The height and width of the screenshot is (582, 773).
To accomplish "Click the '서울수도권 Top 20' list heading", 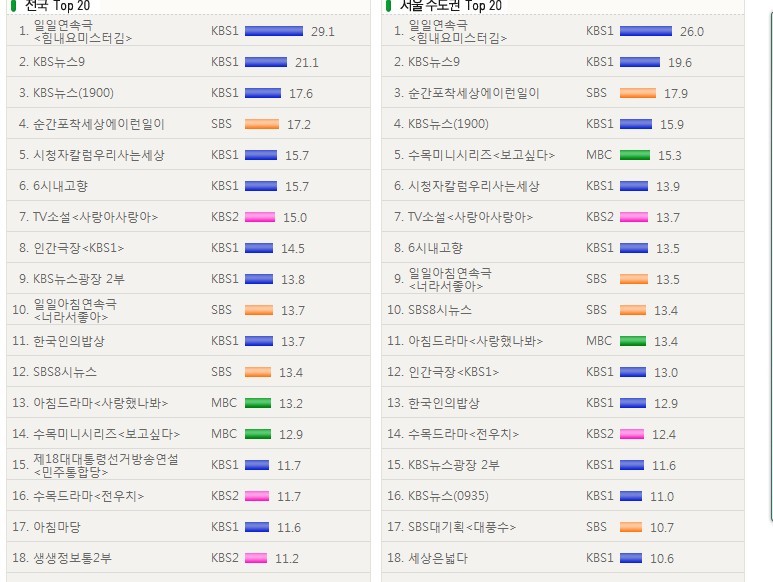I will 450,6.
